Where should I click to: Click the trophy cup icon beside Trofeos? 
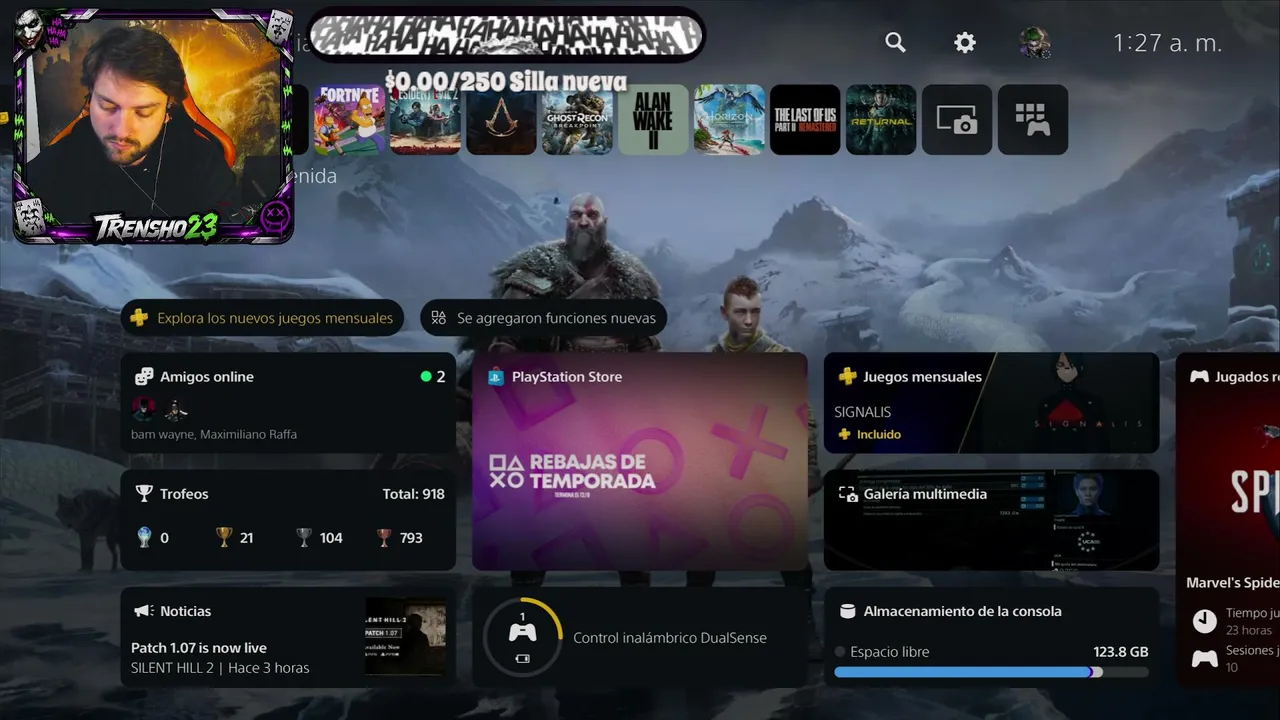pyautogui.click(x=144, y=494)
